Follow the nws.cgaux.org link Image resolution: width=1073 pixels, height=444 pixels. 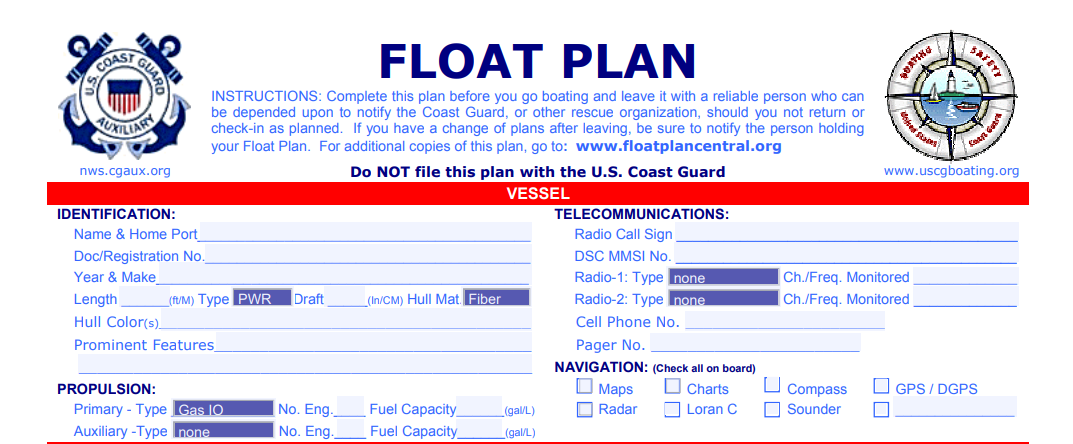click(125, 171)
